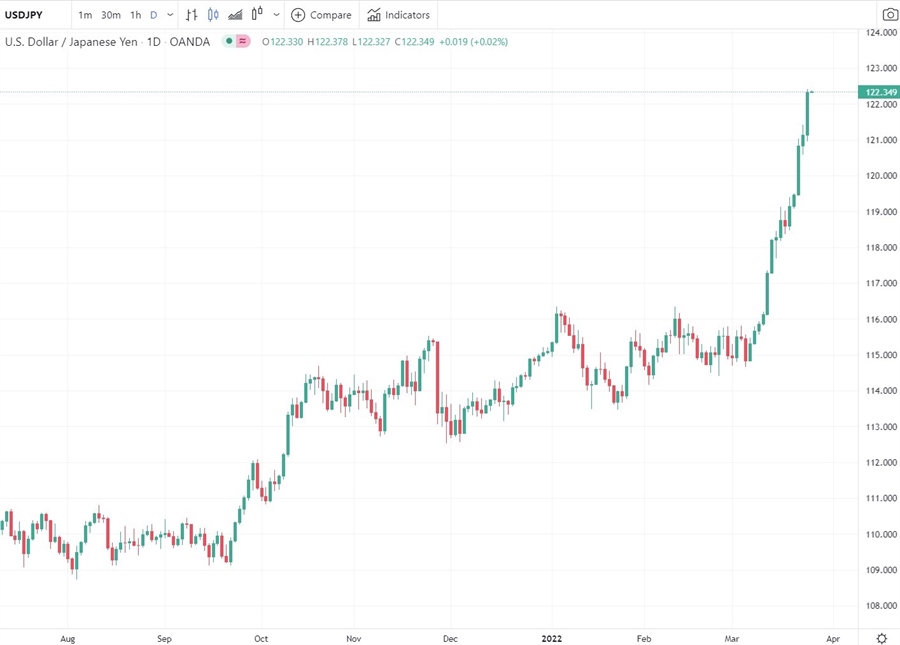Click the Apr label on time axis
The width and height of the screenshot is (900, 645).
[833, 639]
